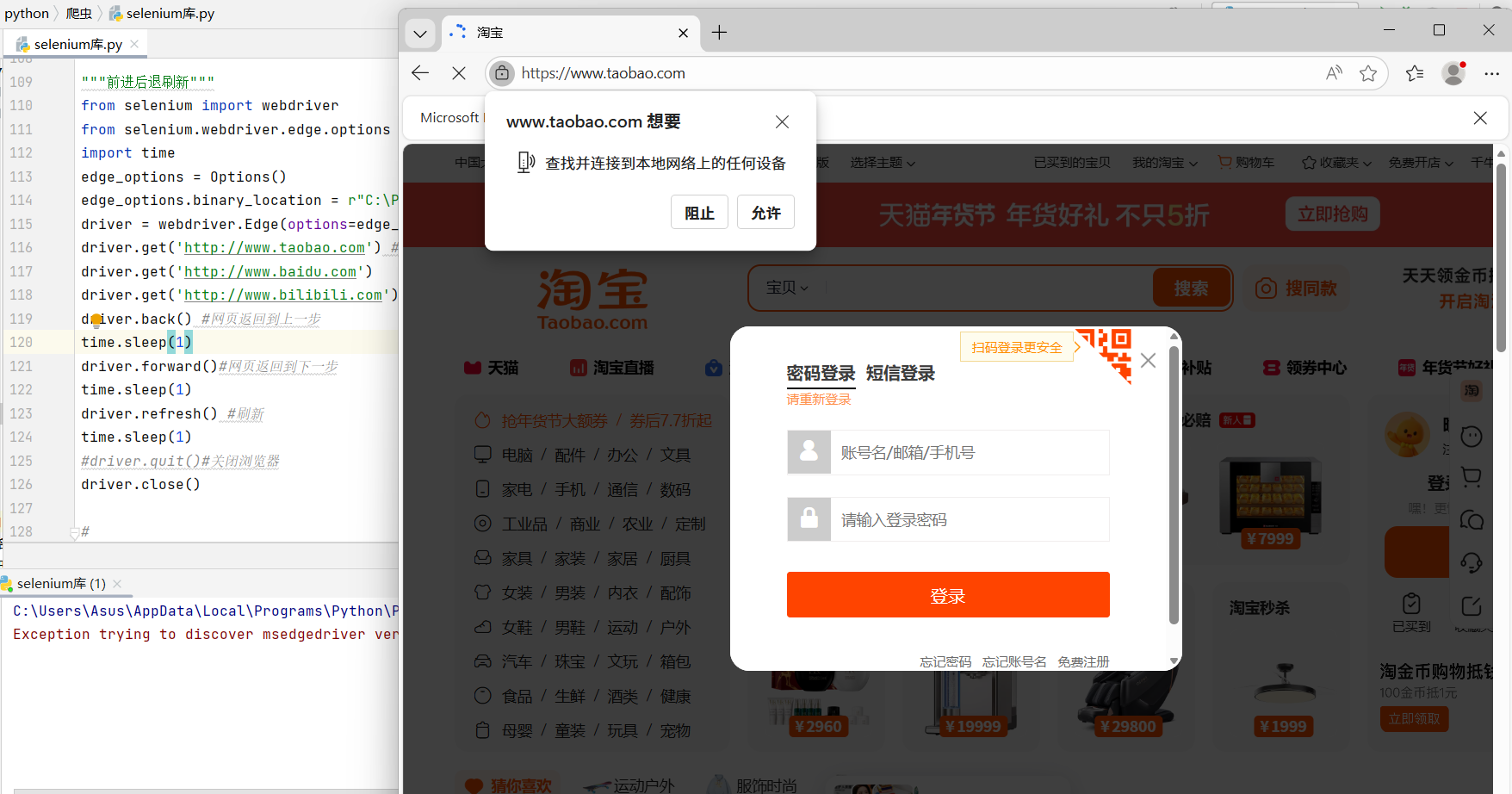Click the intention bulb on line 119

[x=96, y=319]
